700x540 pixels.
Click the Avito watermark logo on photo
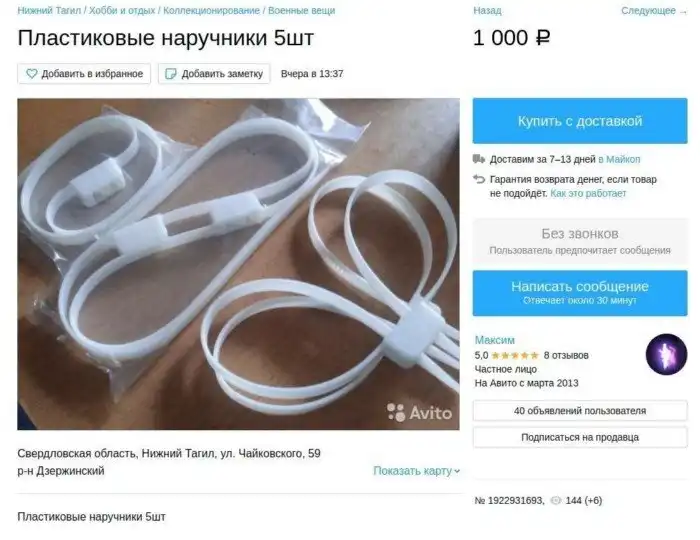point(420,413)
